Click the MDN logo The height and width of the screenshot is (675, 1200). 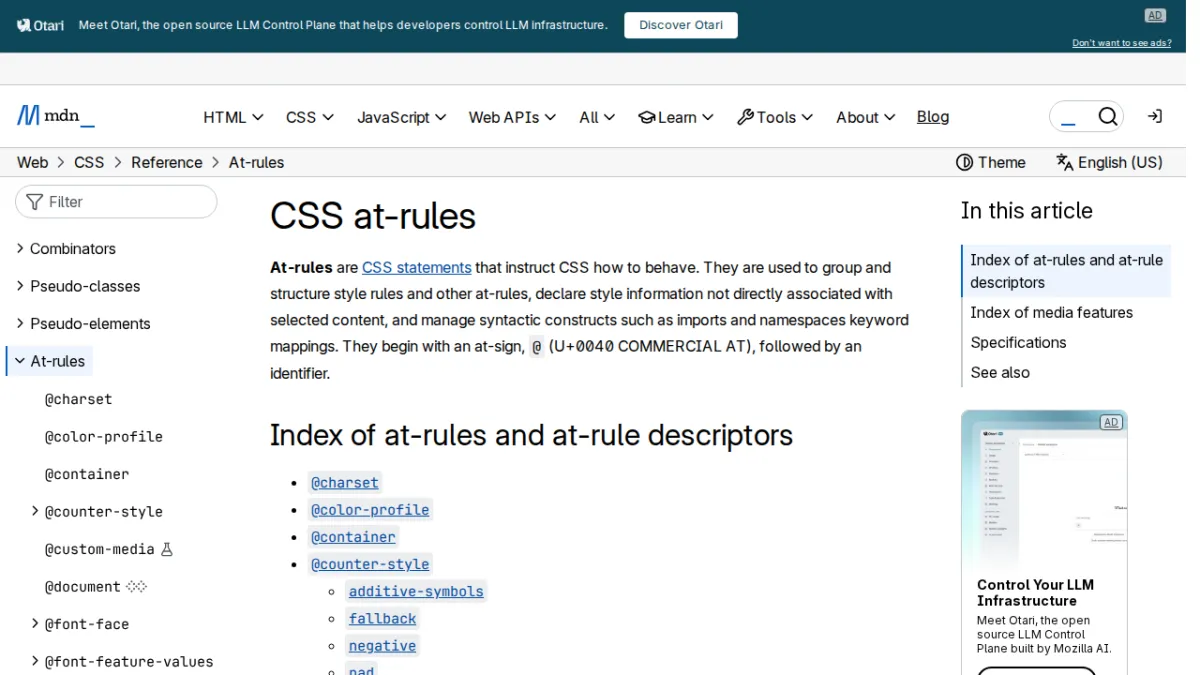coord(56,116)
